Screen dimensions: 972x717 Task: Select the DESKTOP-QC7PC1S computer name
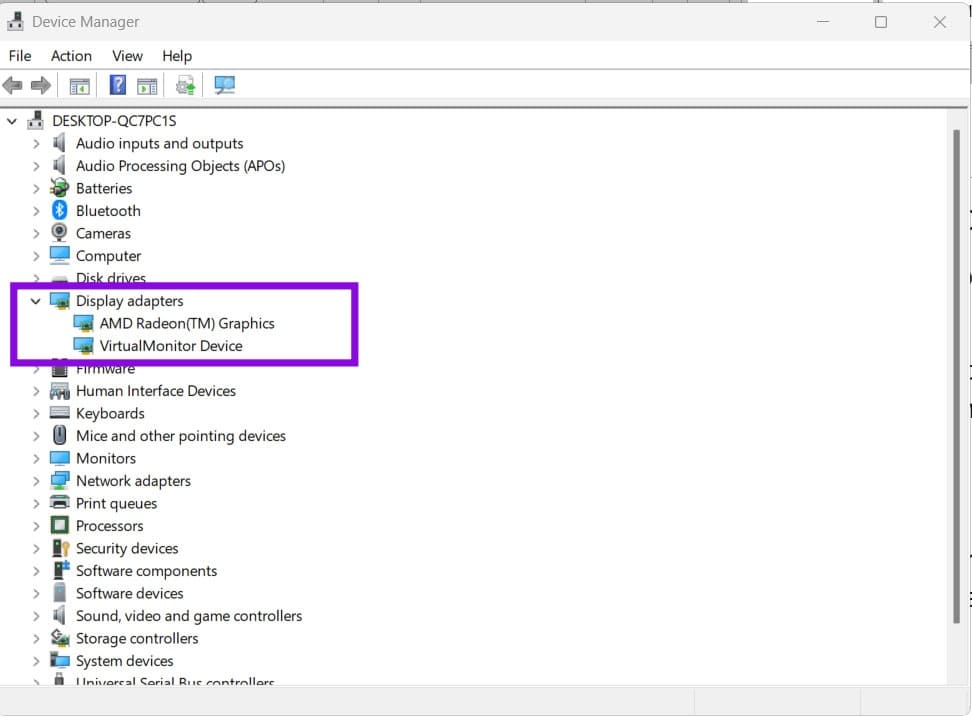point(114,121)
